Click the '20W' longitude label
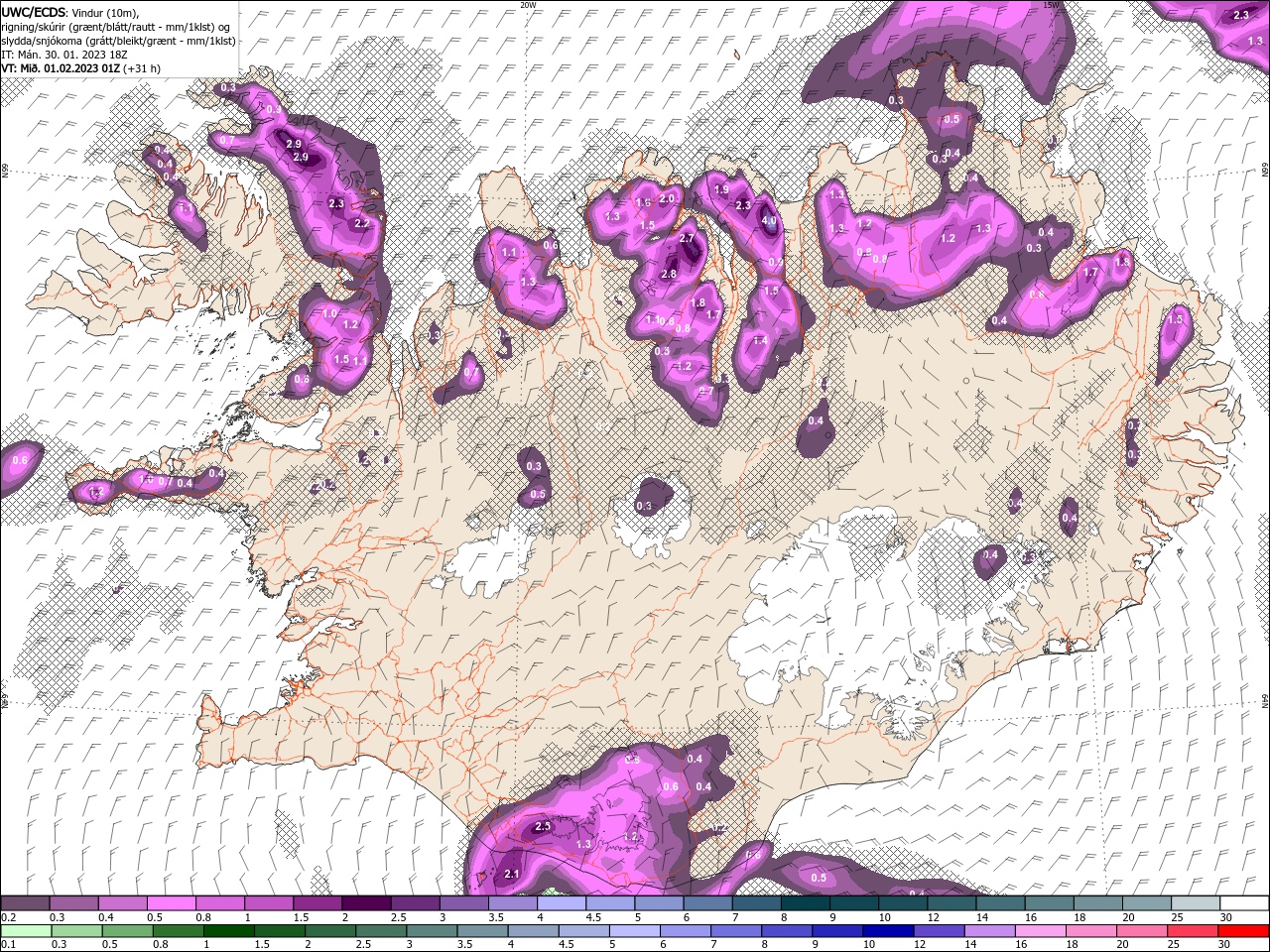The height and width of the screenshot is (952, 1270). pyautogui.click(x=528, y=5)
